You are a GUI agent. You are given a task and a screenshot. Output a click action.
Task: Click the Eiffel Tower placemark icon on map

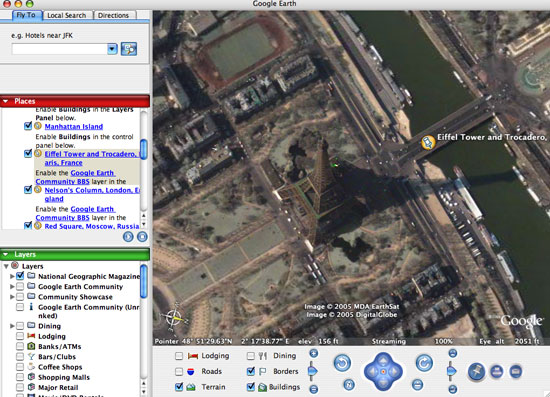point(428,143)
